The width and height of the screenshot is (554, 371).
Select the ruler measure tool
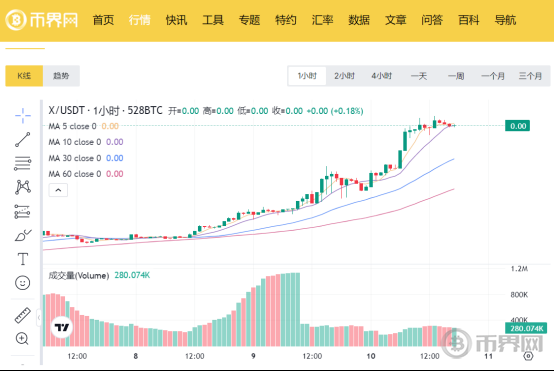23,316
